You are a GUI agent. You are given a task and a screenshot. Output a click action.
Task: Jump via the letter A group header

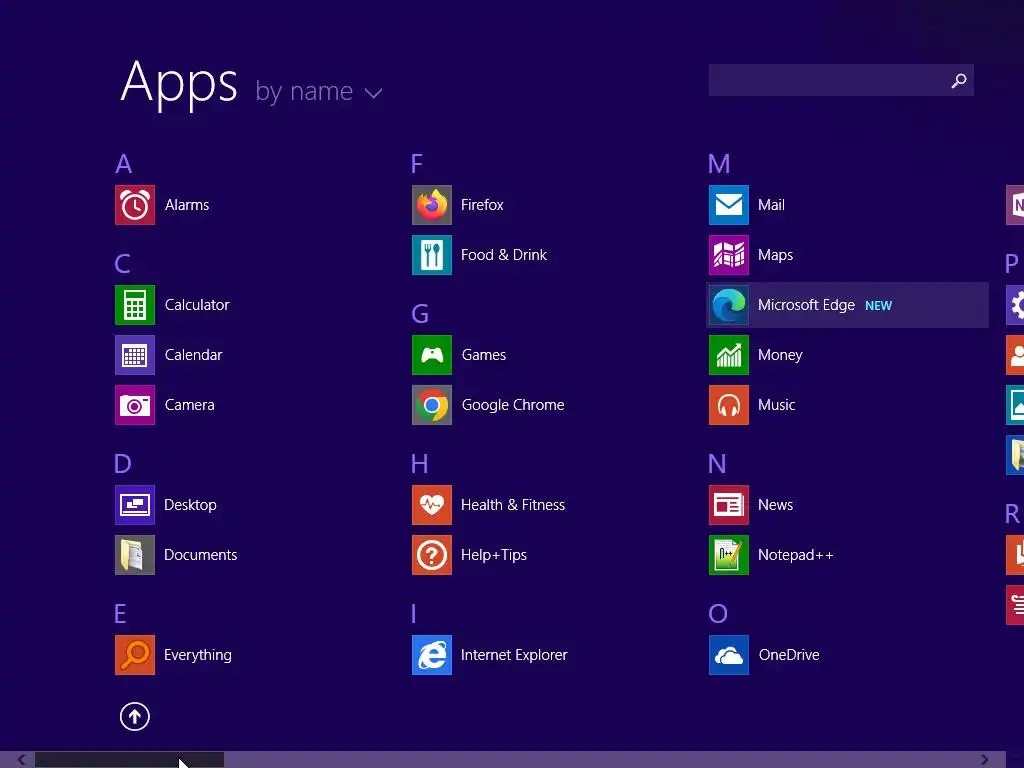123,164
